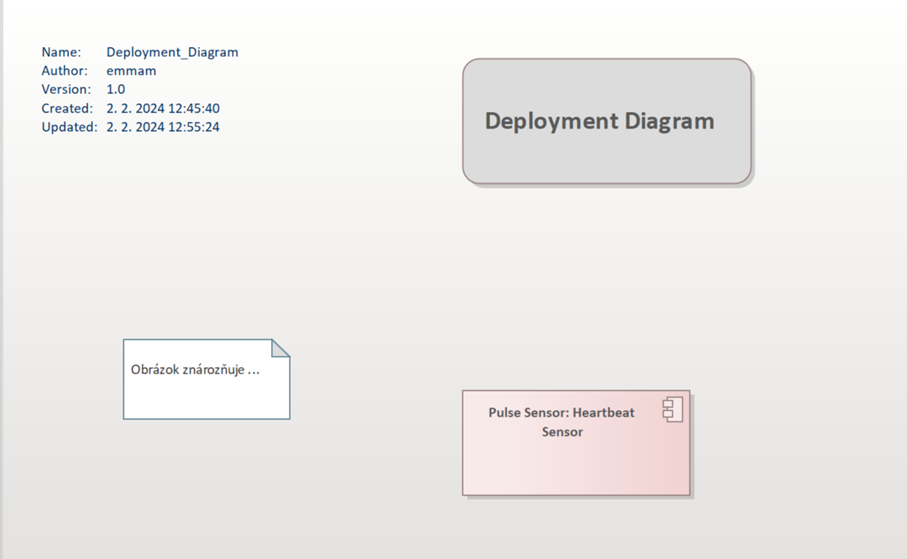Click the 'Name:' label in diagram info
The height and width of the screenshot is (559, 907).
pos(61,52)
